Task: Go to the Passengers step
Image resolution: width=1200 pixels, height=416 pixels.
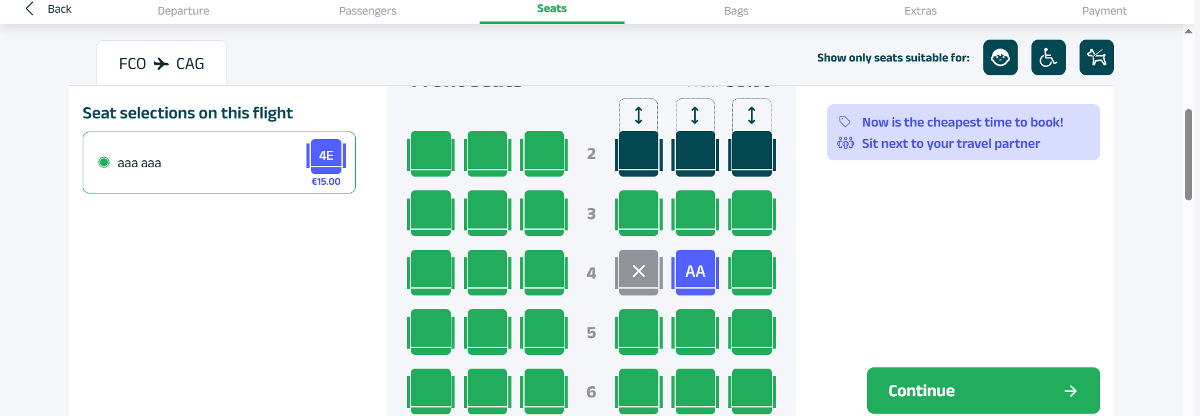Action: click(368, 11)
